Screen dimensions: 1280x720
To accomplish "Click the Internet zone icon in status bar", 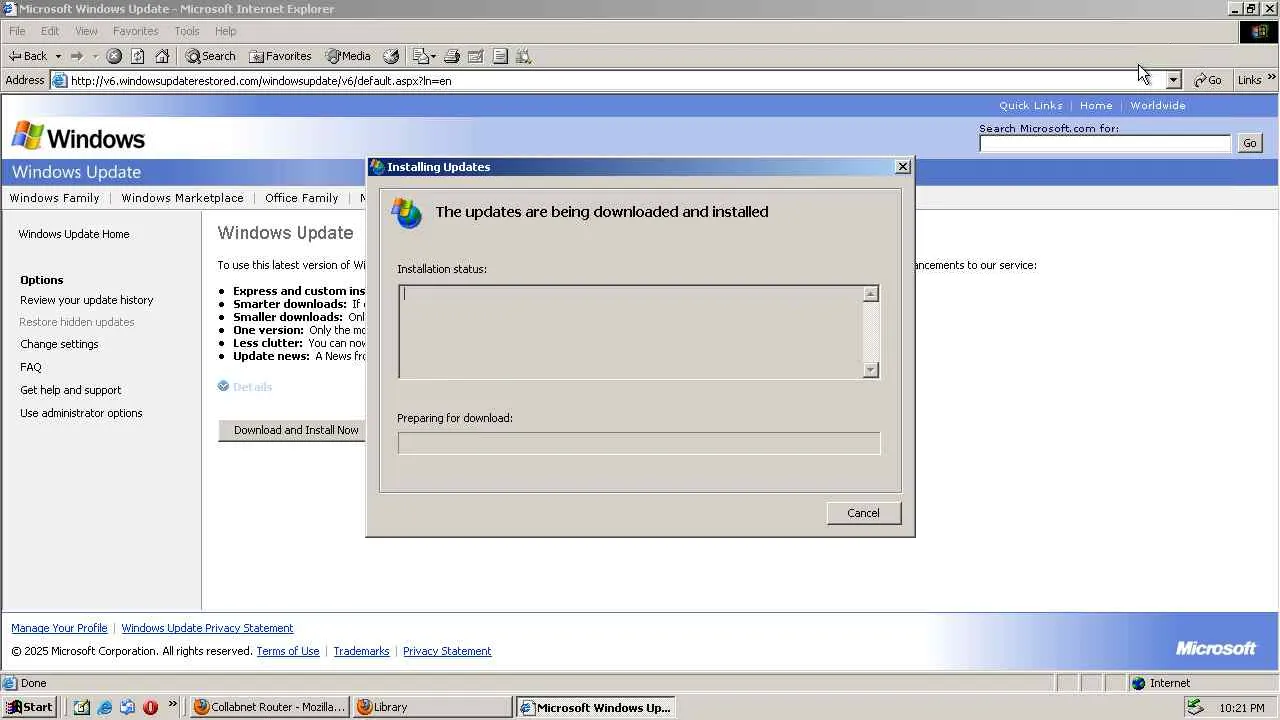I will pos(1138,683).
